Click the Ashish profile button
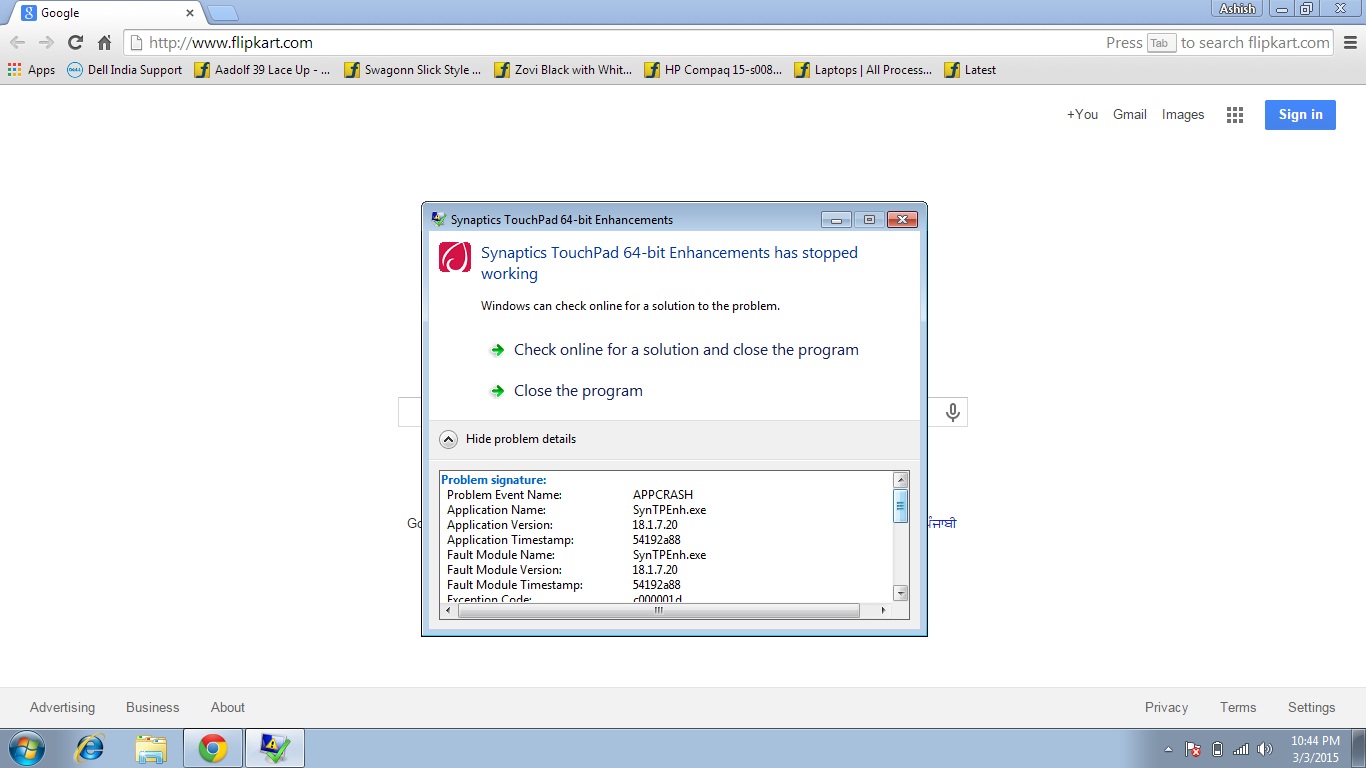1366x768 pixels. coord(1237,8)
